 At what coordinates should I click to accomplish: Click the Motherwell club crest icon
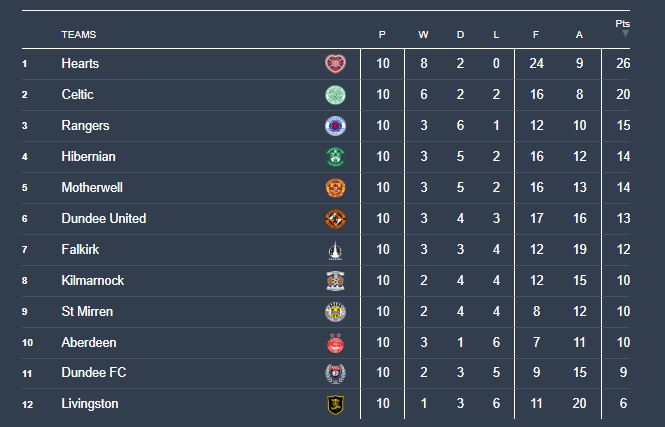(335, 188)
